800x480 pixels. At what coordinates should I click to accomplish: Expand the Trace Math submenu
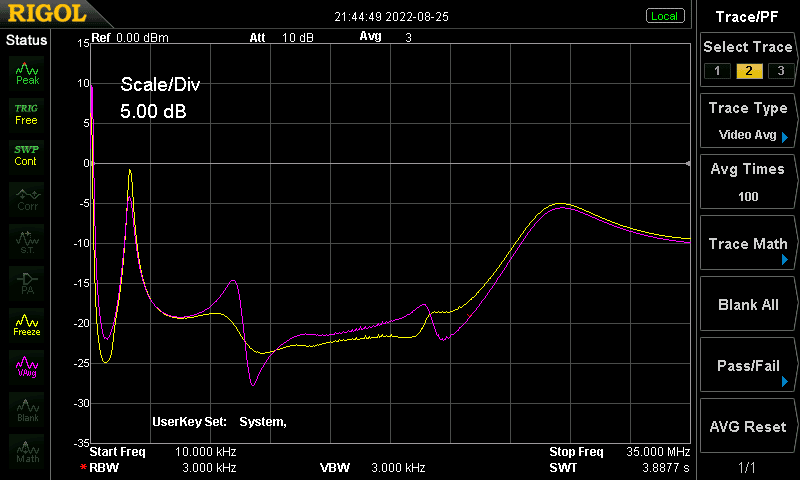click(747, 243)
